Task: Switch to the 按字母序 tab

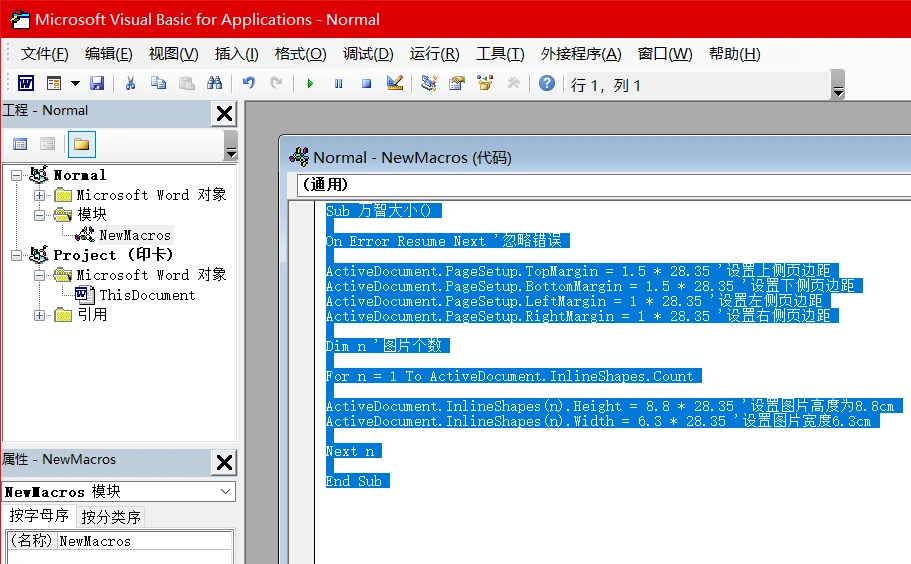Action: (x=39, y=516)
